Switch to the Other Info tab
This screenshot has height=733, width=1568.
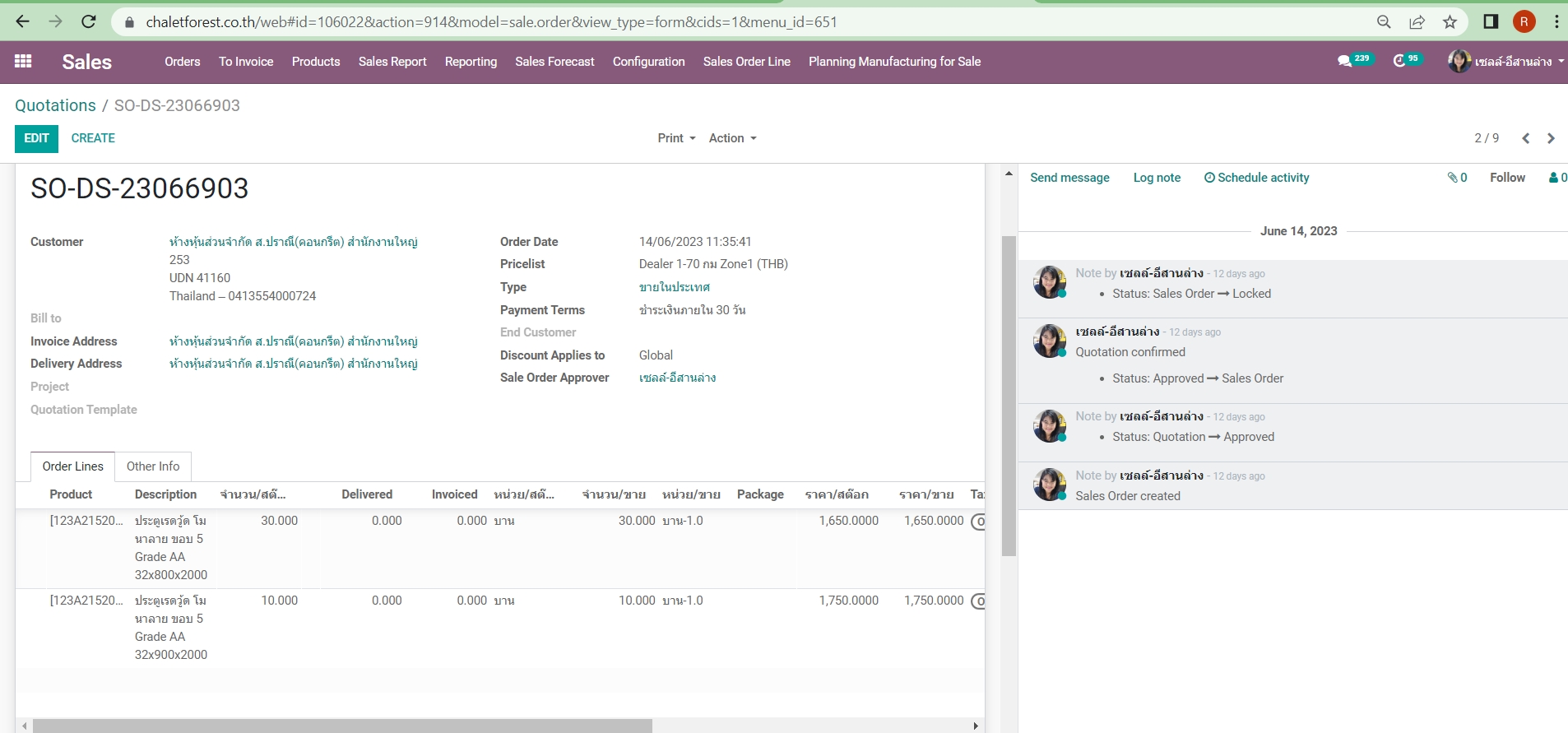point(153,466)
